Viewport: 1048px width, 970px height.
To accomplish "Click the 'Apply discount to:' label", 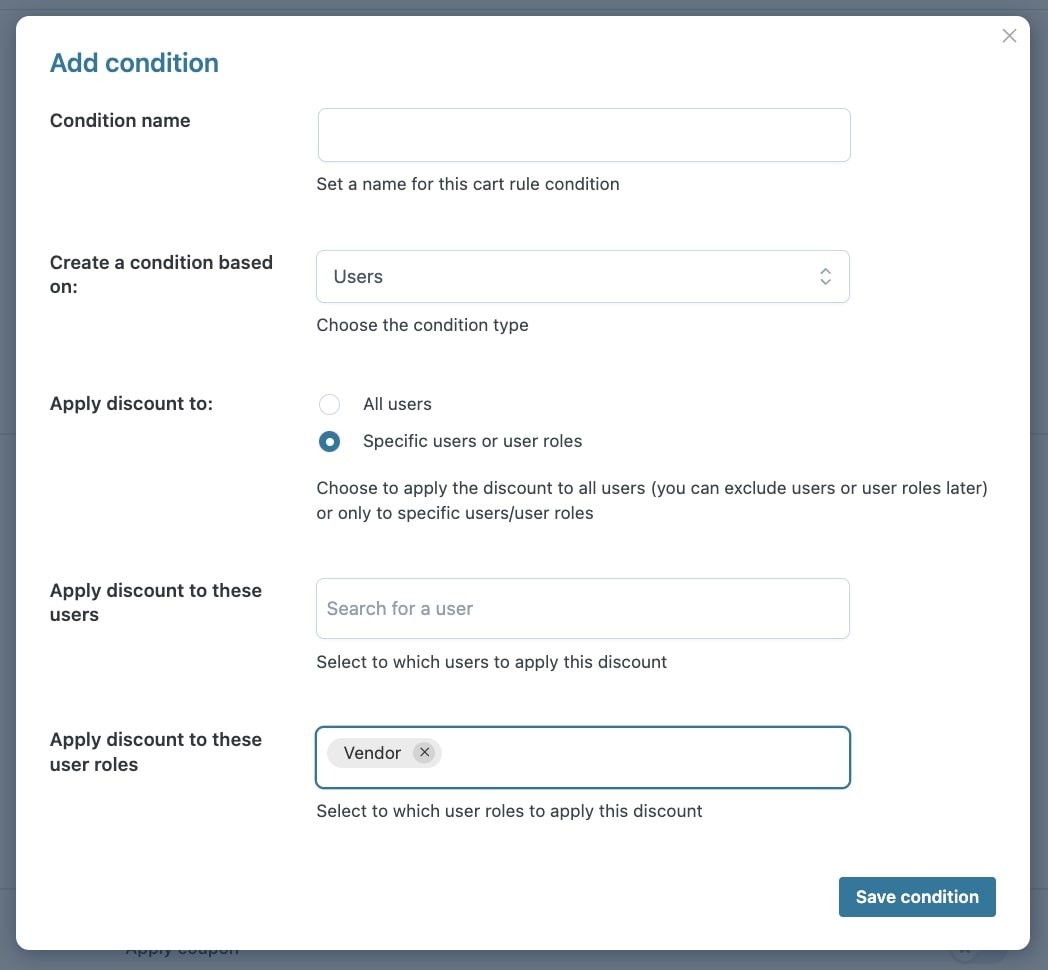I will [131, 404].
